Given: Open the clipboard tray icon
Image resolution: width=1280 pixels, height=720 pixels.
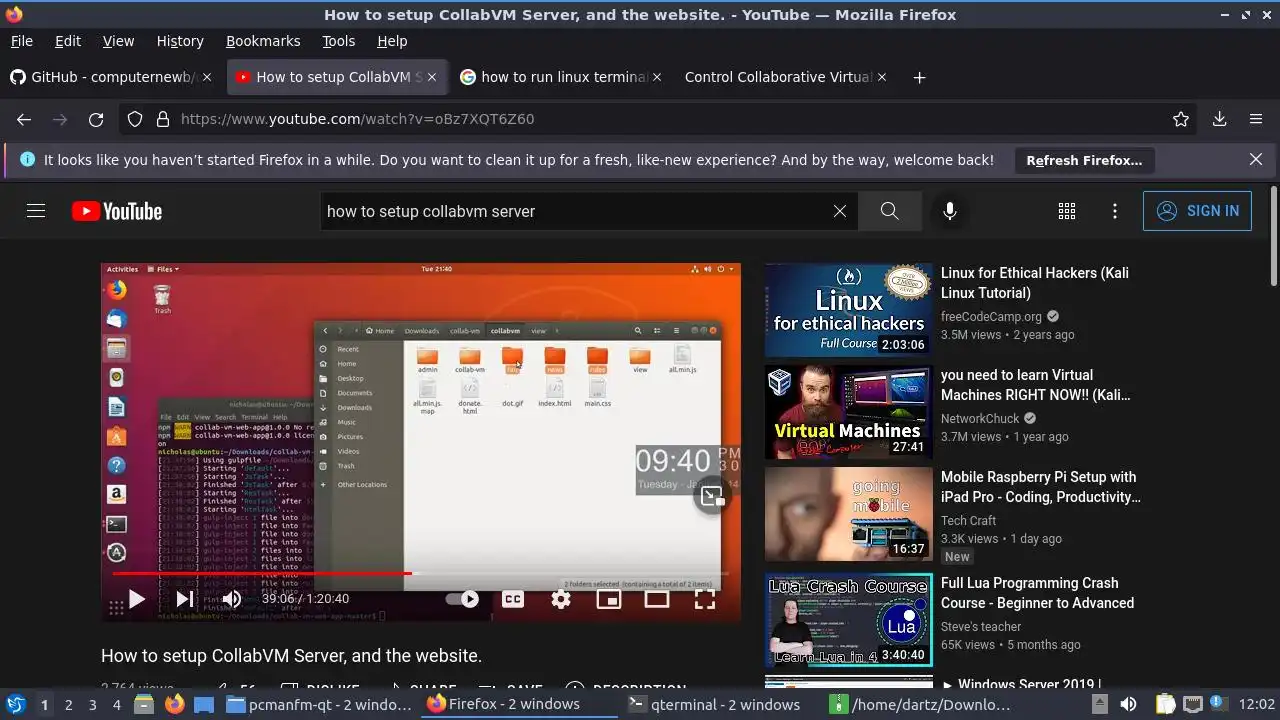Looking at the screenshot, I should [x=1166, y=704].
